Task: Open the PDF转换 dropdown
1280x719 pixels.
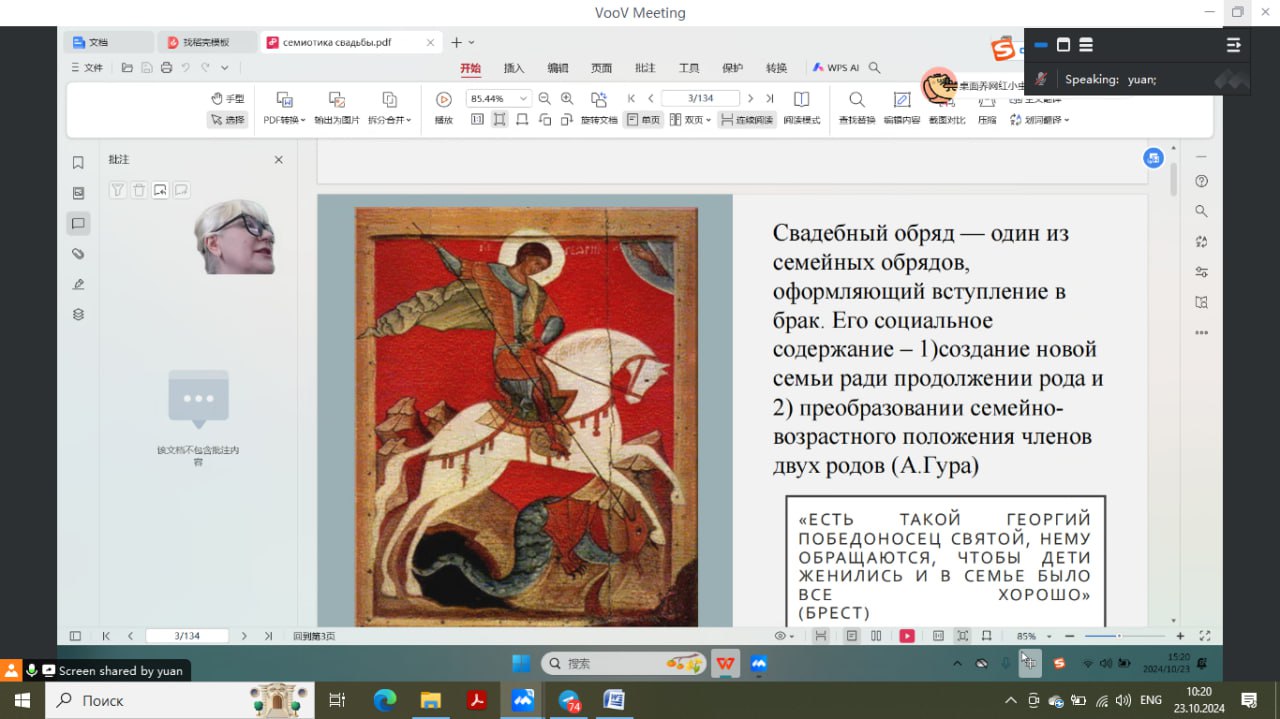Action: [284, 108]
